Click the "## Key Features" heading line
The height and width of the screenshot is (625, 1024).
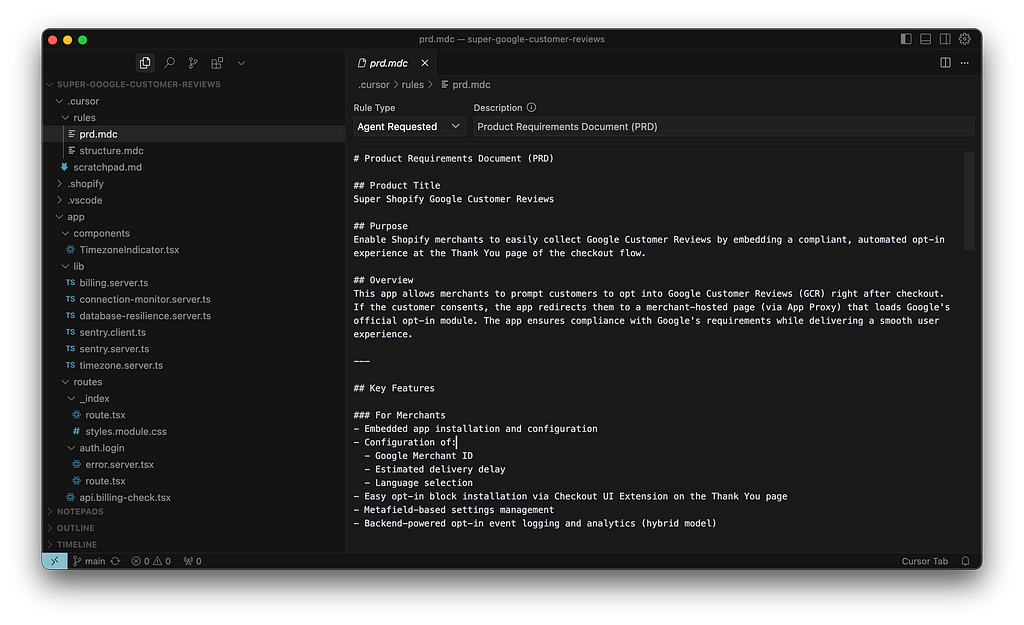(394, 388)
